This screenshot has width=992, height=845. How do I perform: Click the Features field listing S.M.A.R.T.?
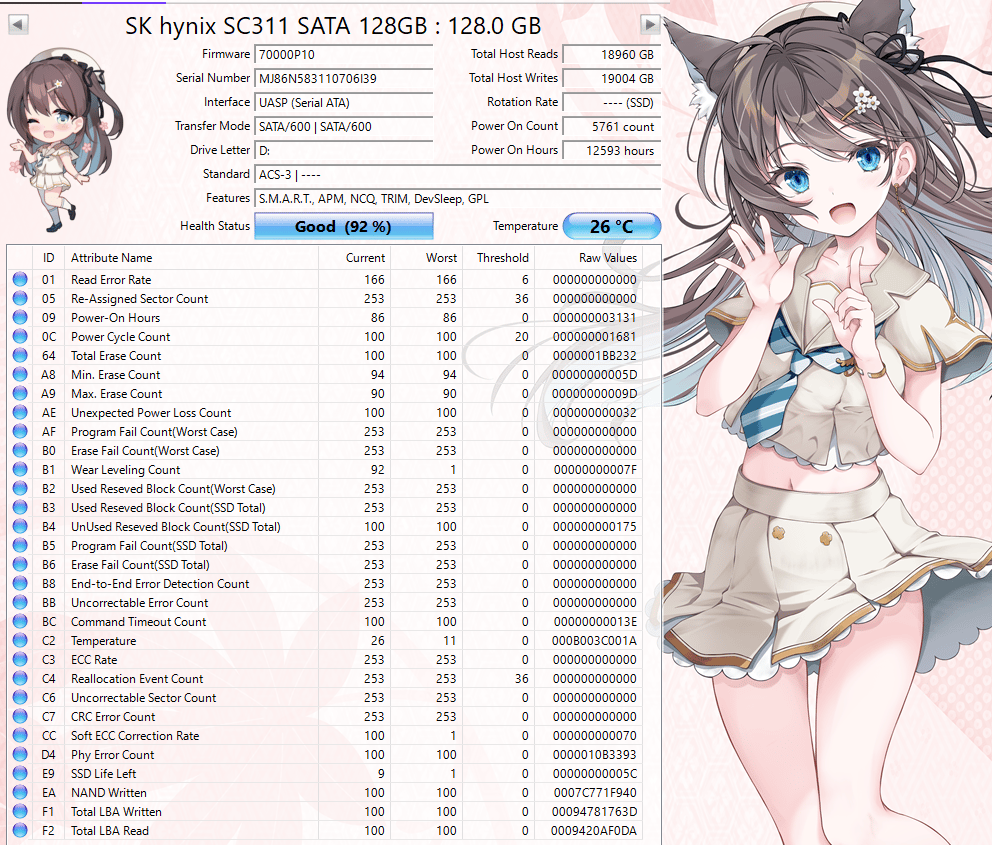click(x=457, y=199)
